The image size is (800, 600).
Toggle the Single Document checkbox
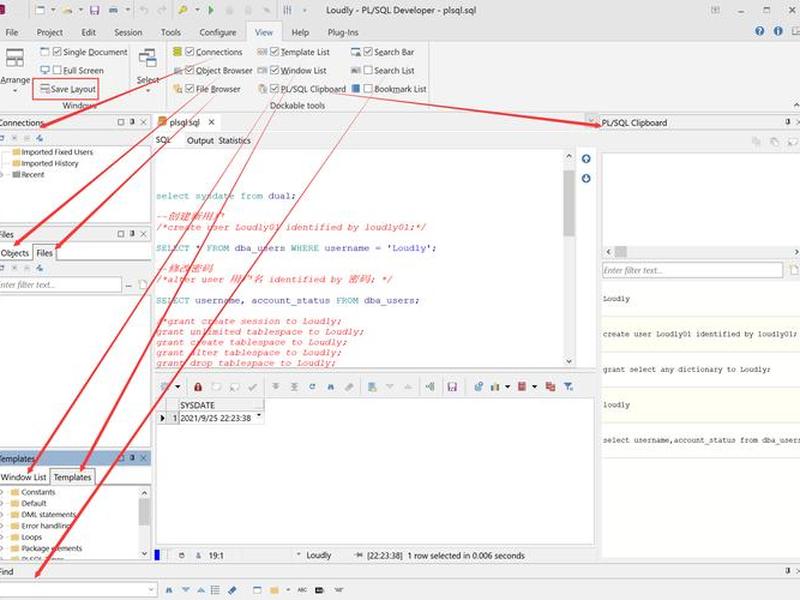[x=57, y=52]
